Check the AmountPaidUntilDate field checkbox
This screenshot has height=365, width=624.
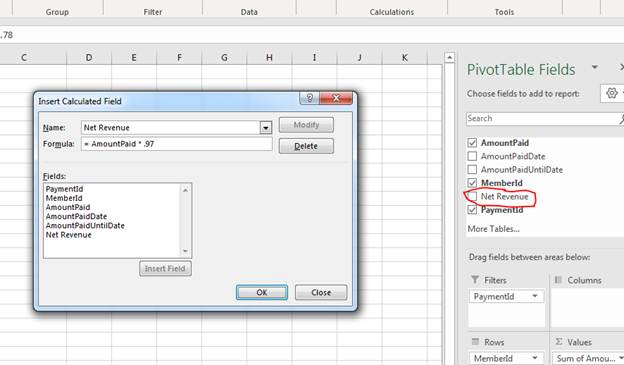(x=472, y=170)
